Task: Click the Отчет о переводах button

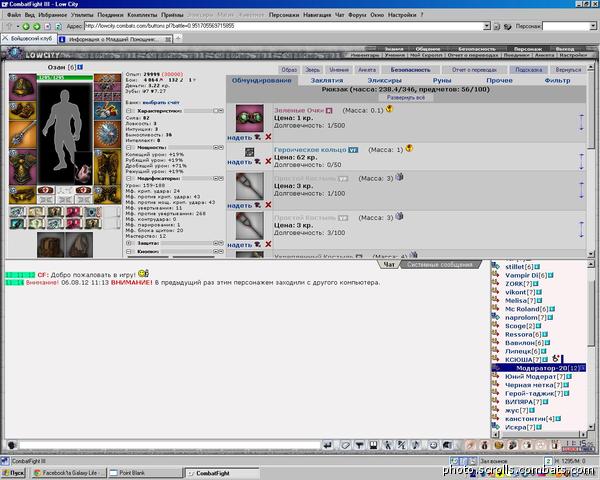Action: (x=474, y=70)
